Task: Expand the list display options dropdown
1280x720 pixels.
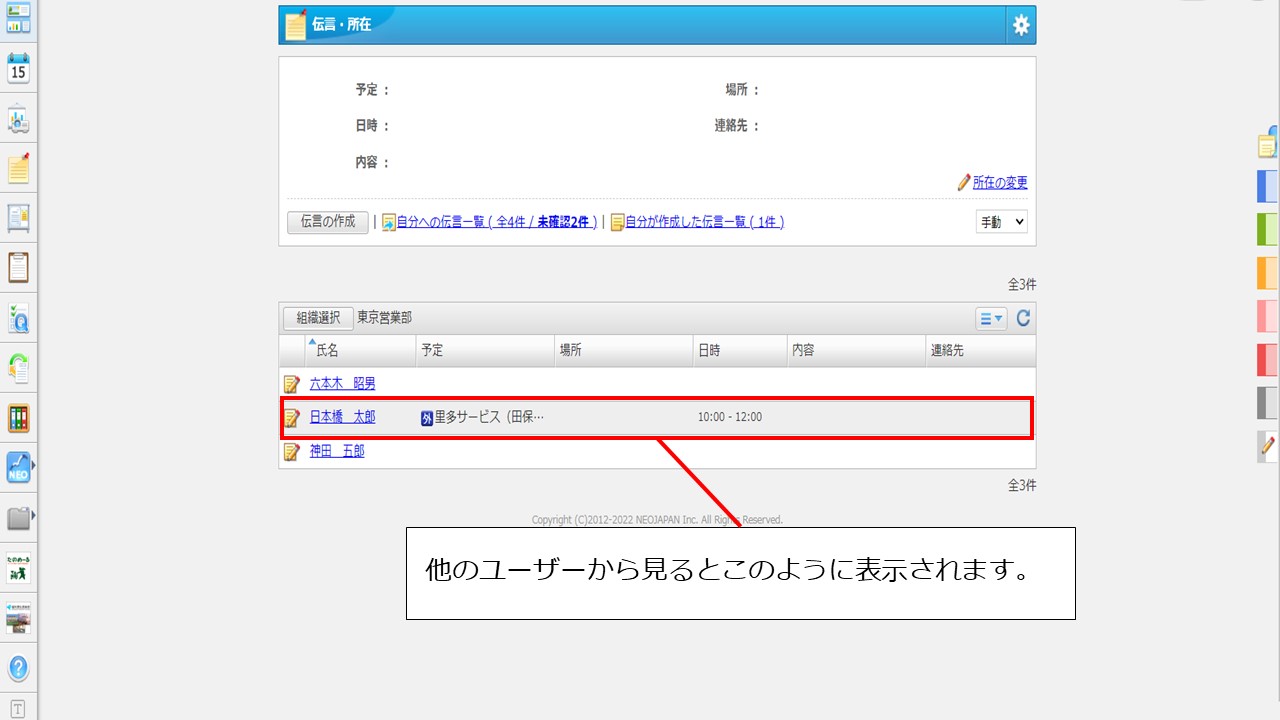Action: pyautogui.click(x=991, y=319)
